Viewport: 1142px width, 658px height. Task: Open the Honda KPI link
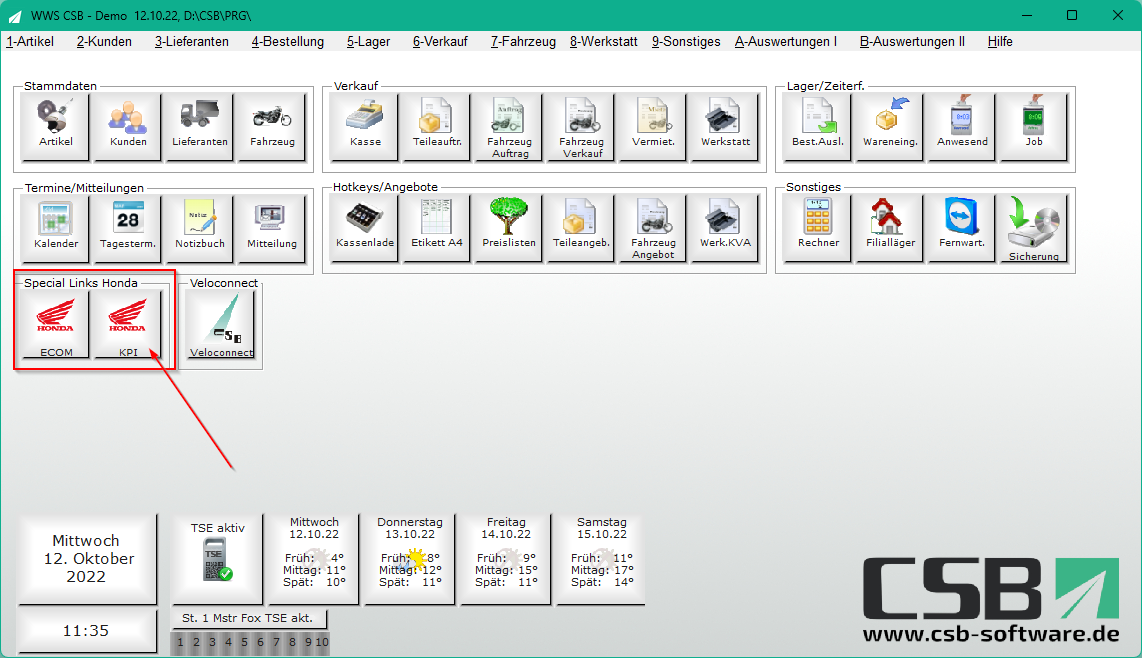pos(127,325)
